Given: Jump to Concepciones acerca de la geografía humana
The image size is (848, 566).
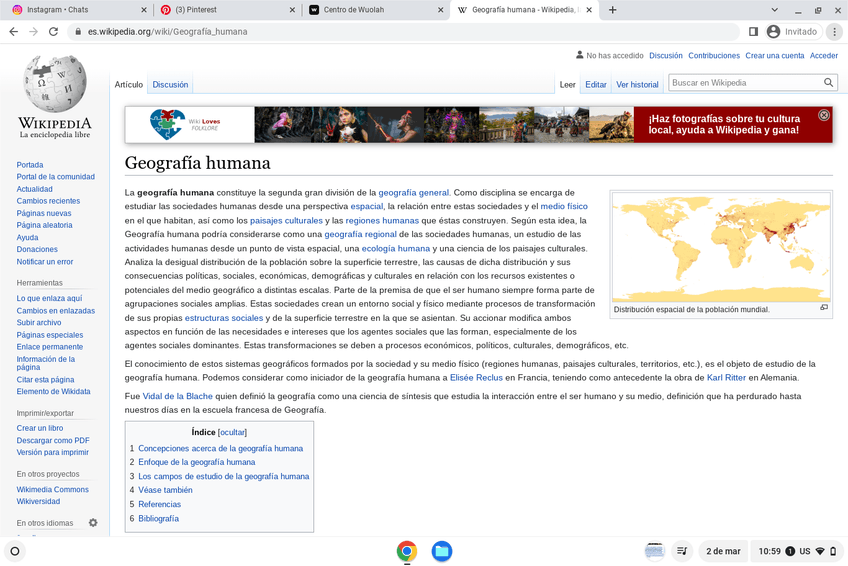Looking at the screenshot, I should [221, 449].
